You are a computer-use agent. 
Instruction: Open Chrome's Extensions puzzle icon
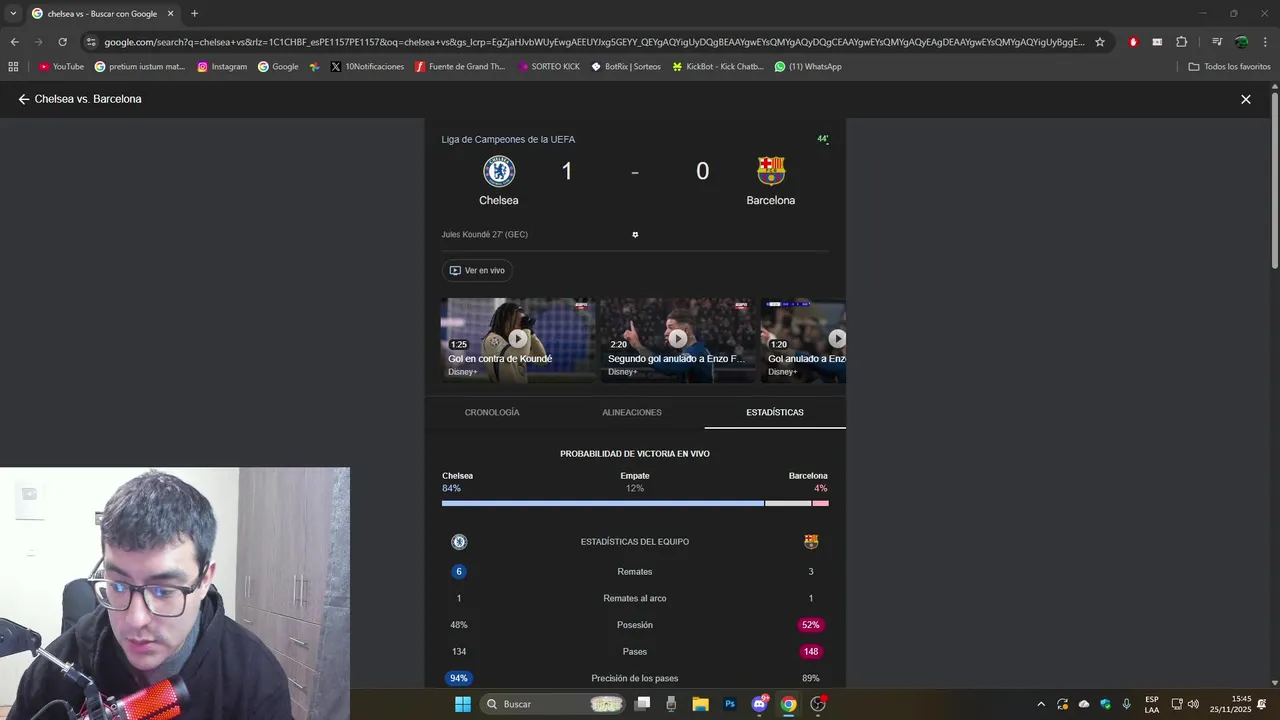coord(1181,42)
